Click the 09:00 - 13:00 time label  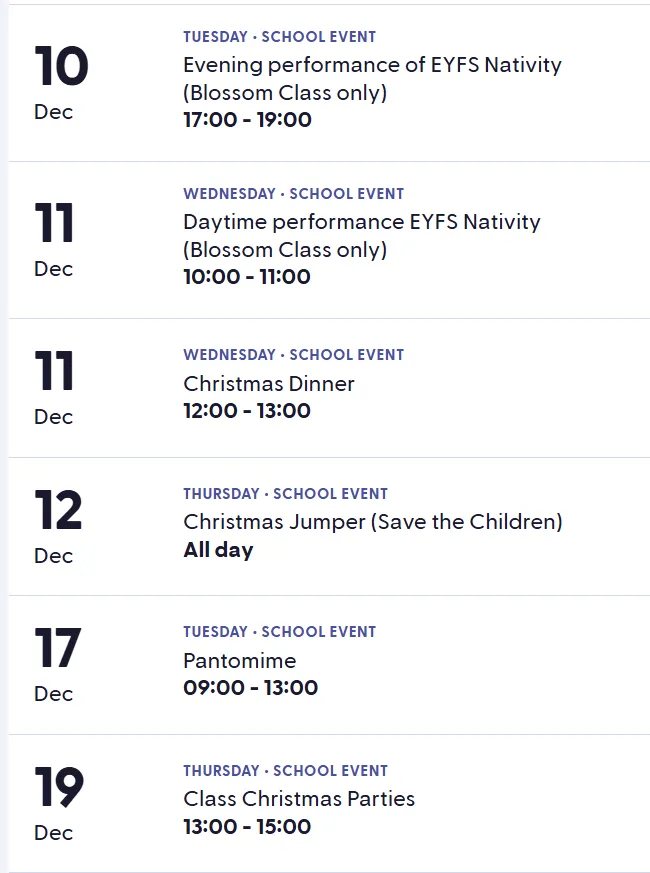(250, 688)
